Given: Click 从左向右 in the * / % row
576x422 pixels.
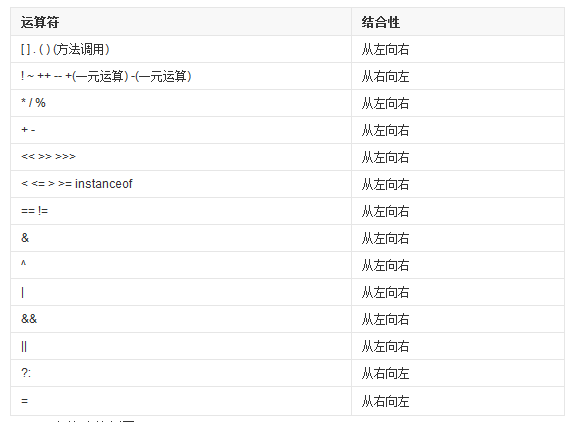Looking at the screenshot, I should point(385,104).
